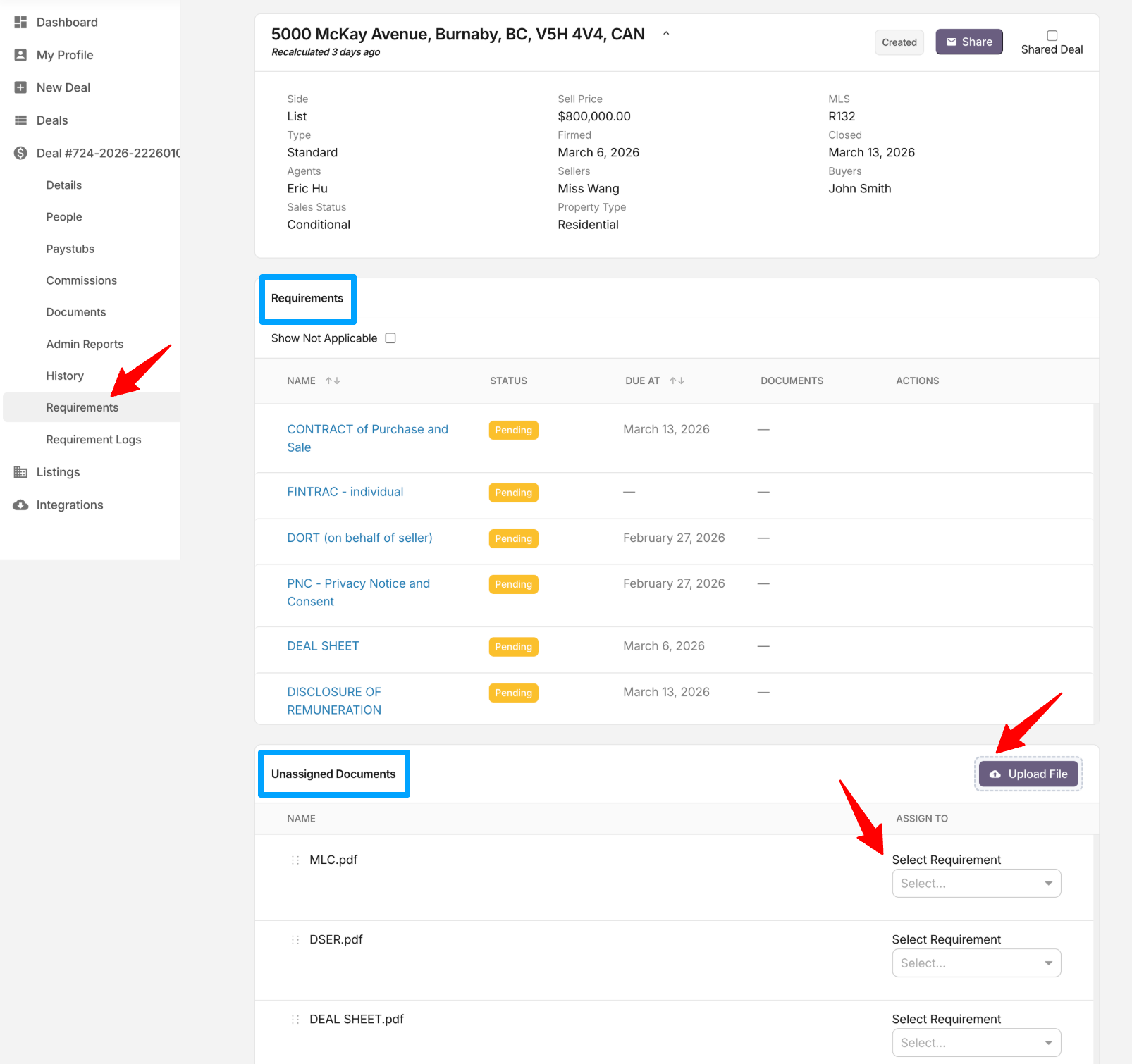Sort requirements by Name column arrows

coord(333,381)
